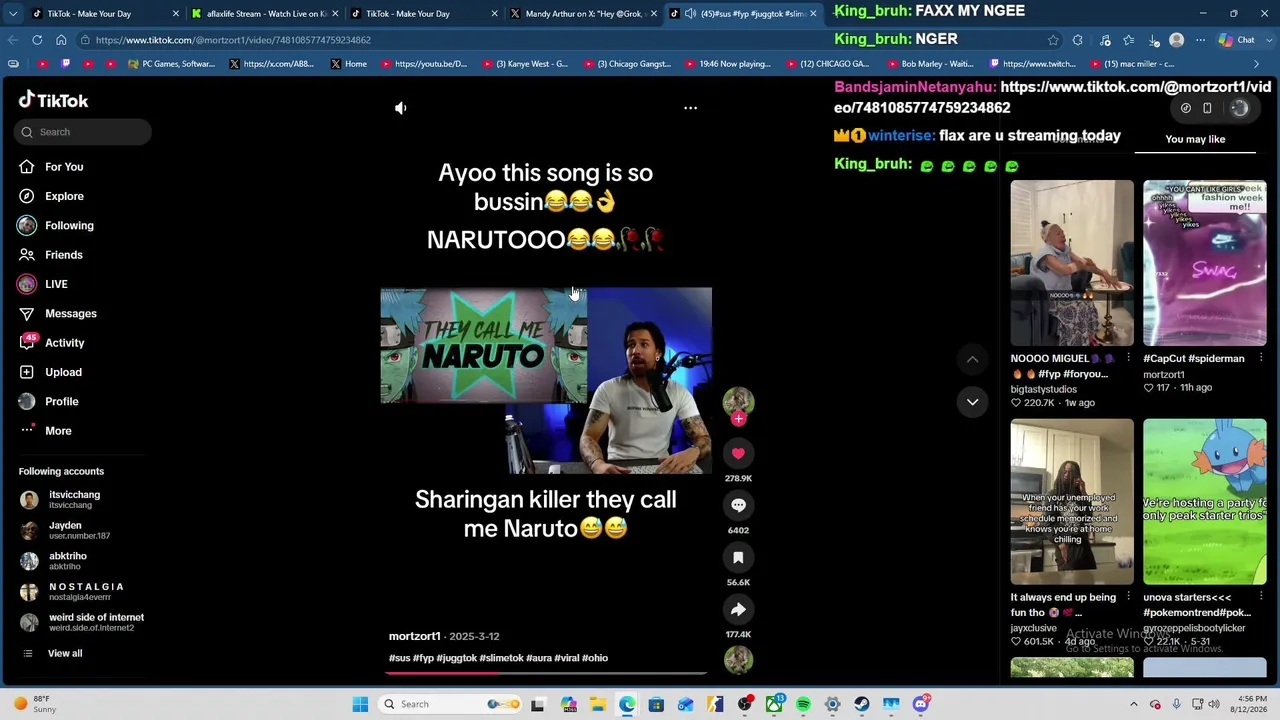The image size is (1280, 720).
Task: Reload the page in the browser
Action: 37,40
